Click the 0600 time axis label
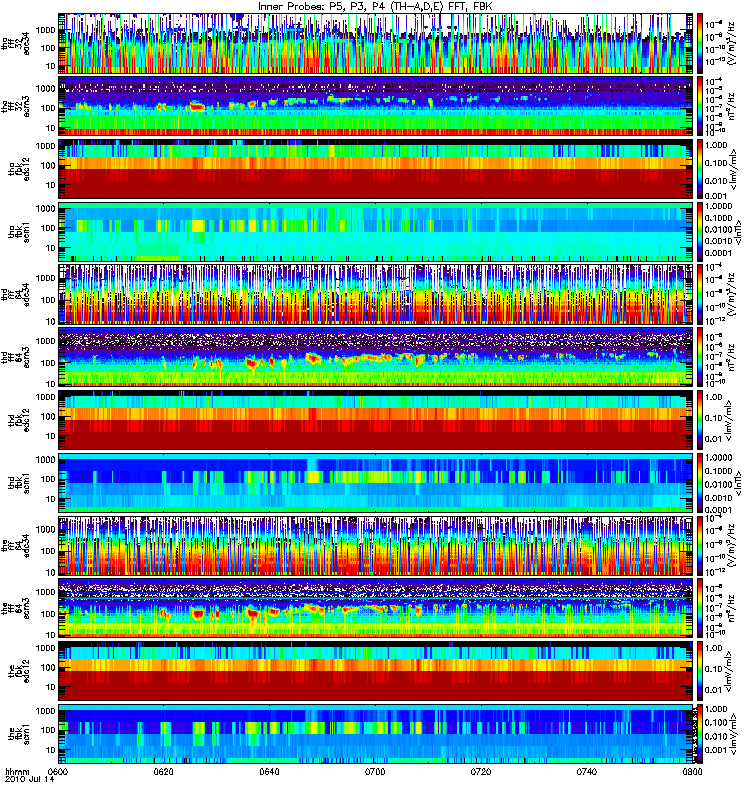 coord(58,771)
